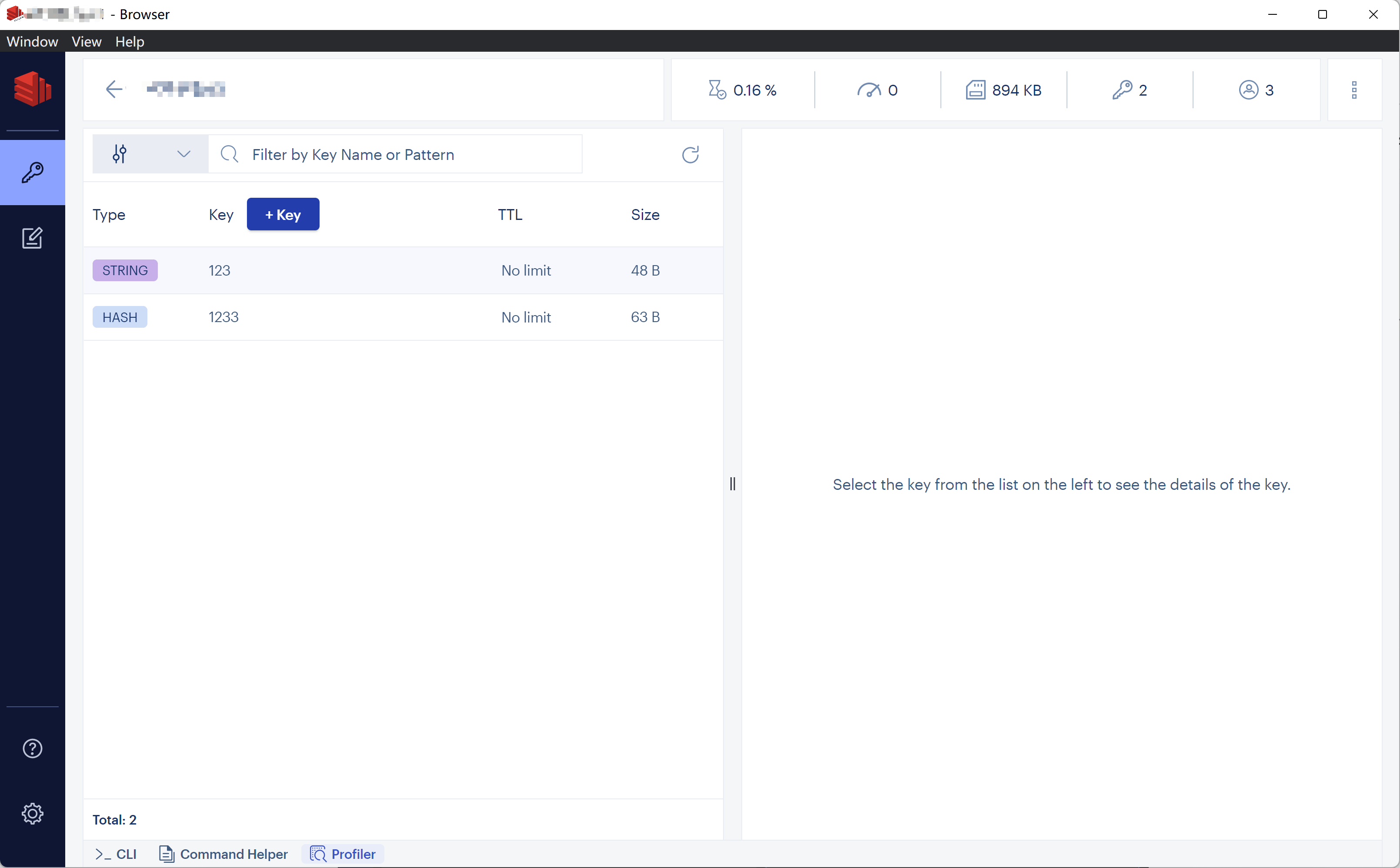Open the Window menu
Viewport: 1400px width, 868px height.
click(x=32, y=42)
